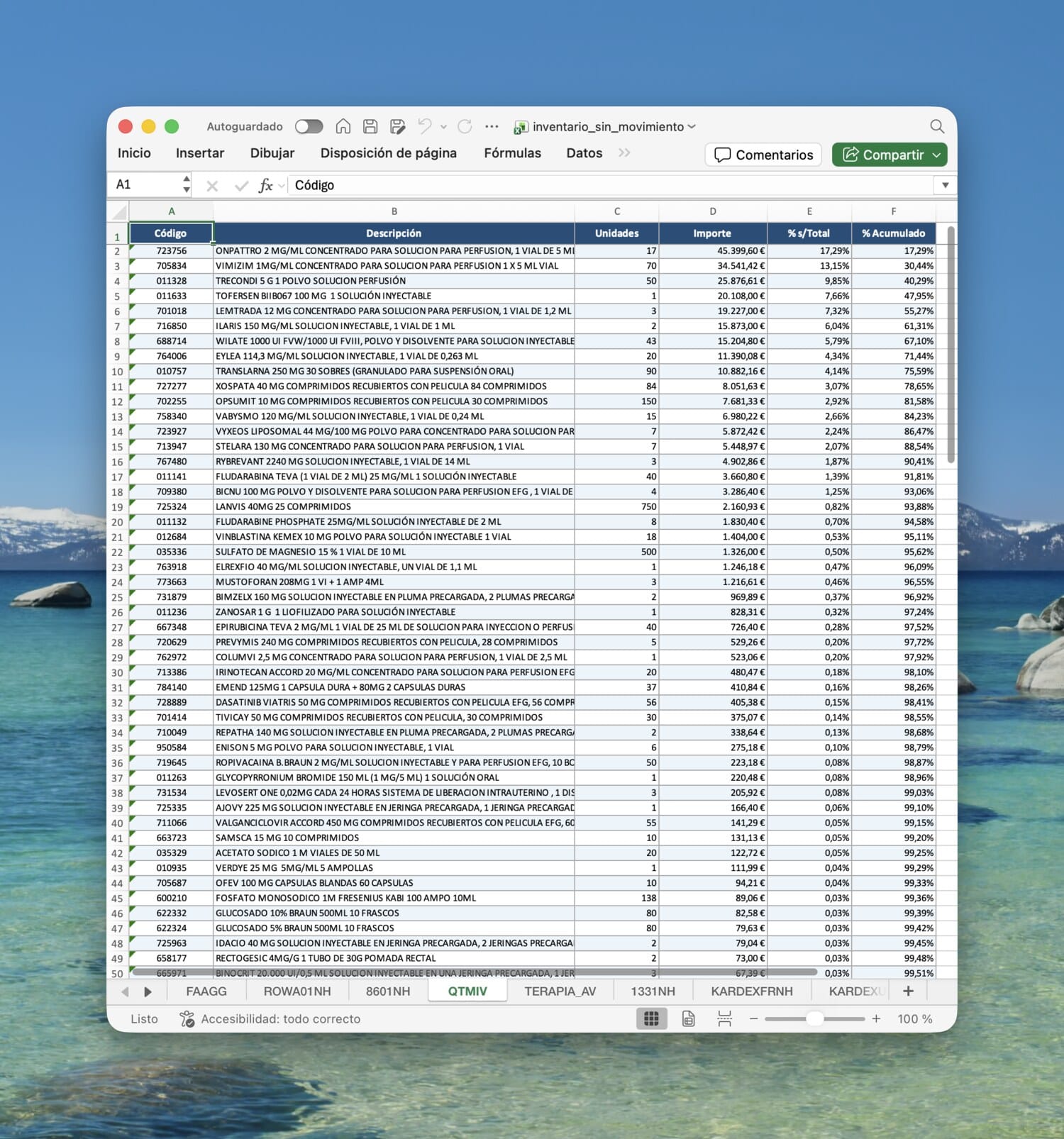
Task: Switch to the Dibujar ribbon tab
Action: 272,153
